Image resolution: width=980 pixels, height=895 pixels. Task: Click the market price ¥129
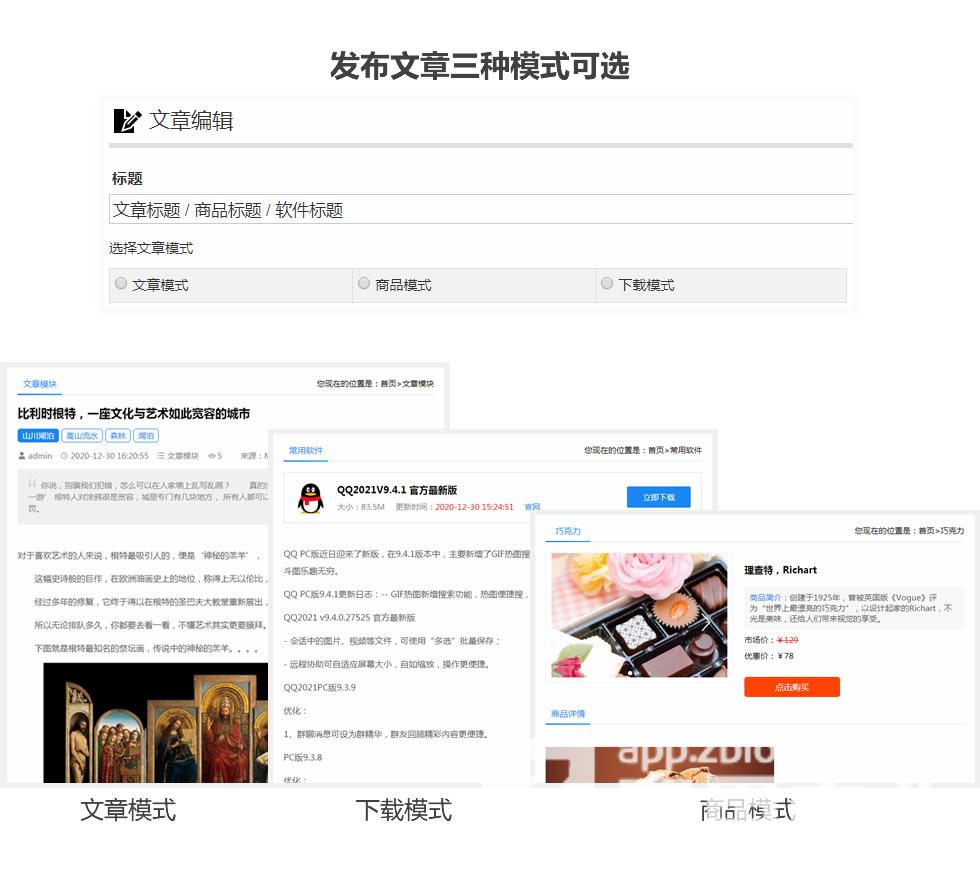pos(788,640)
